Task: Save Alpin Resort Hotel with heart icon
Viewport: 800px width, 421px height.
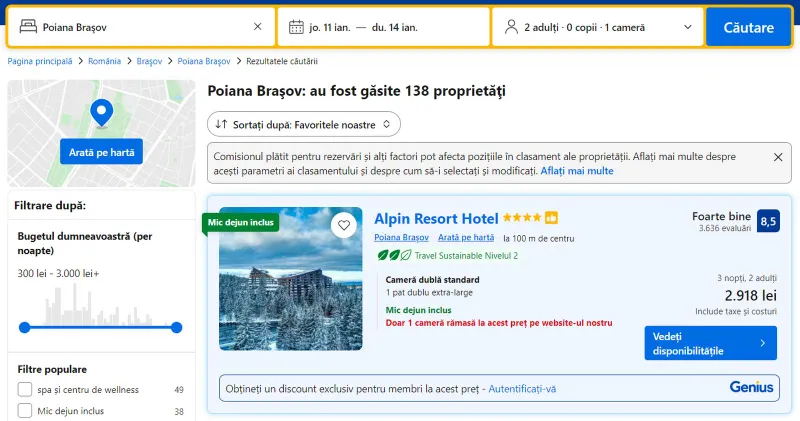Action: point(344,225)
